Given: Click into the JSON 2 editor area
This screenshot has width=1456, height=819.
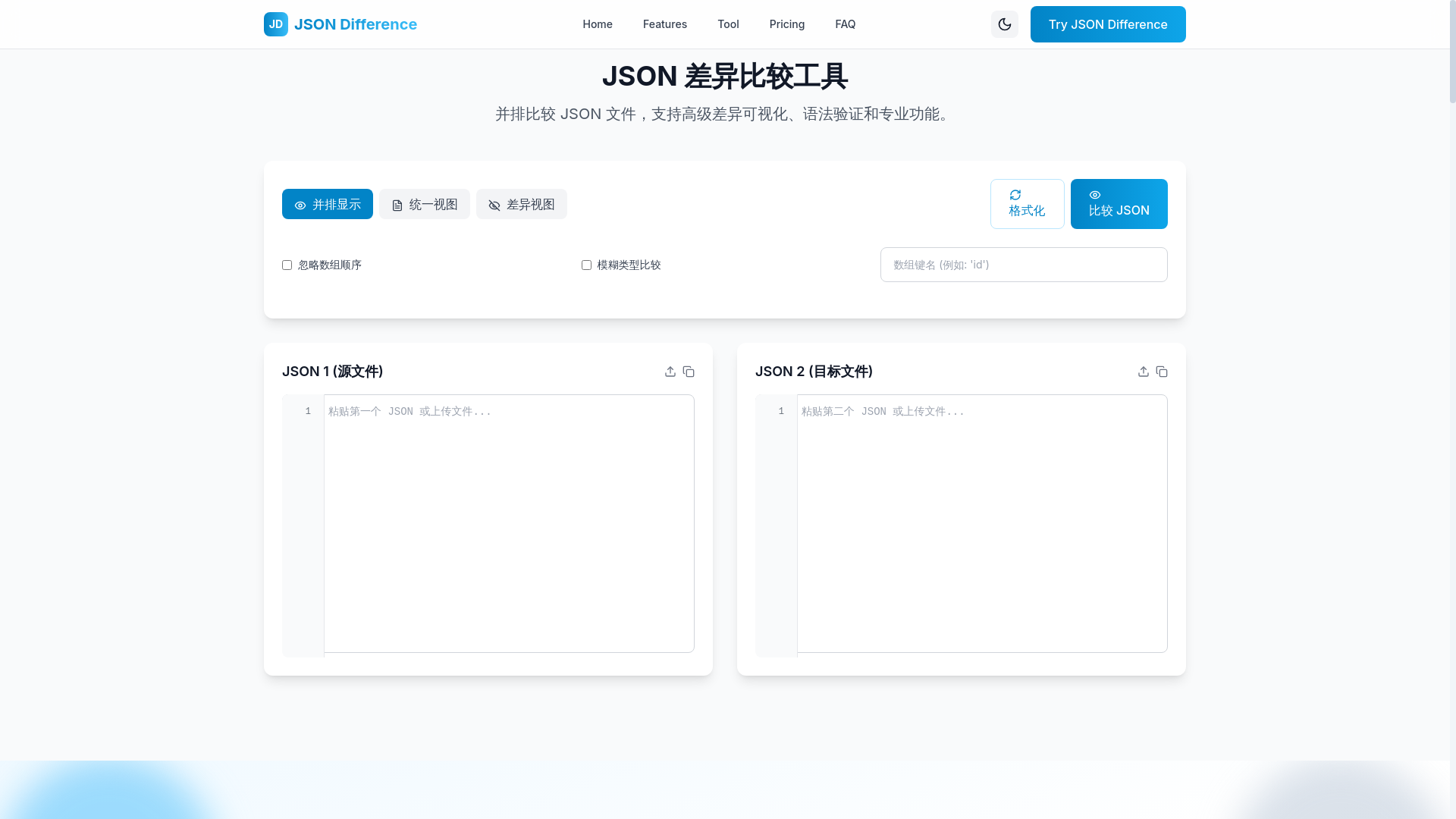Looking at the screenshot, I should tap(982, 523).
